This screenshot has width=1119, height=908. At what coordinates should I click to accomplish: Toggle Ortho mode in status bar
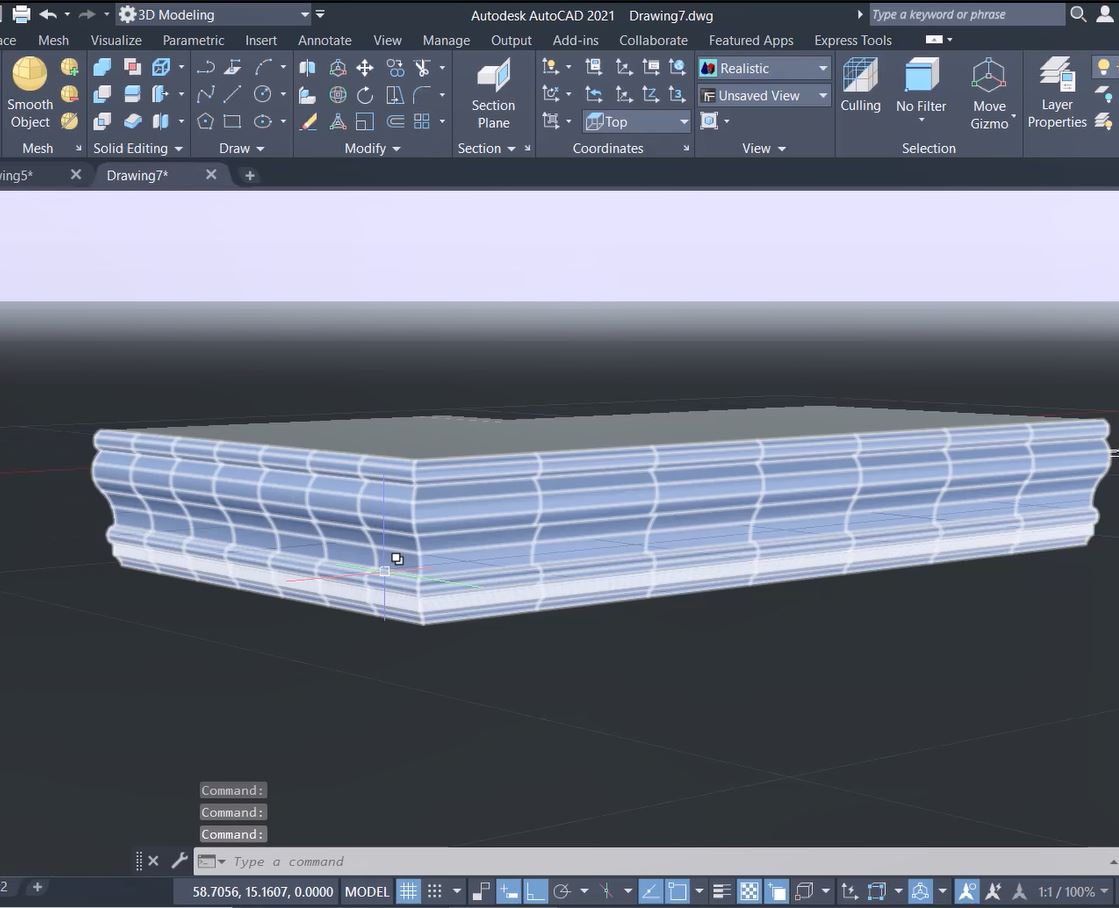click(x=535, y=891)
